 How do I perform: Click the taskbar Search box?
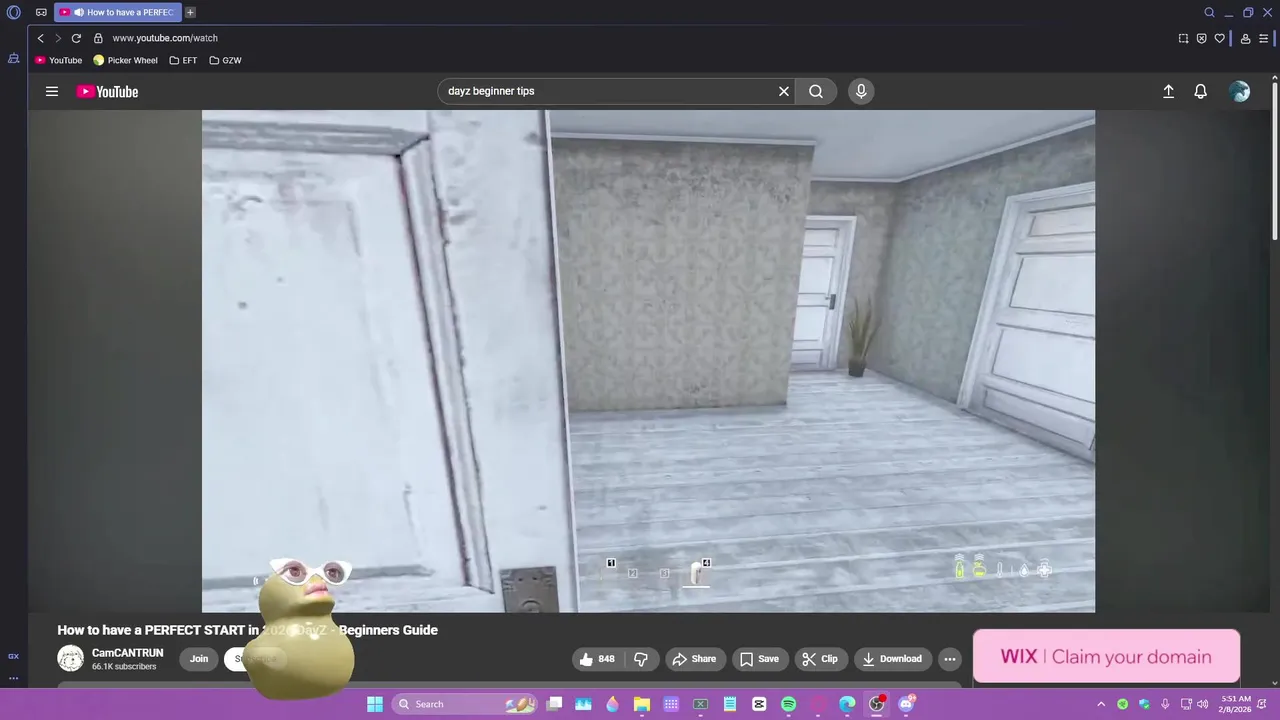coord(465,704)
